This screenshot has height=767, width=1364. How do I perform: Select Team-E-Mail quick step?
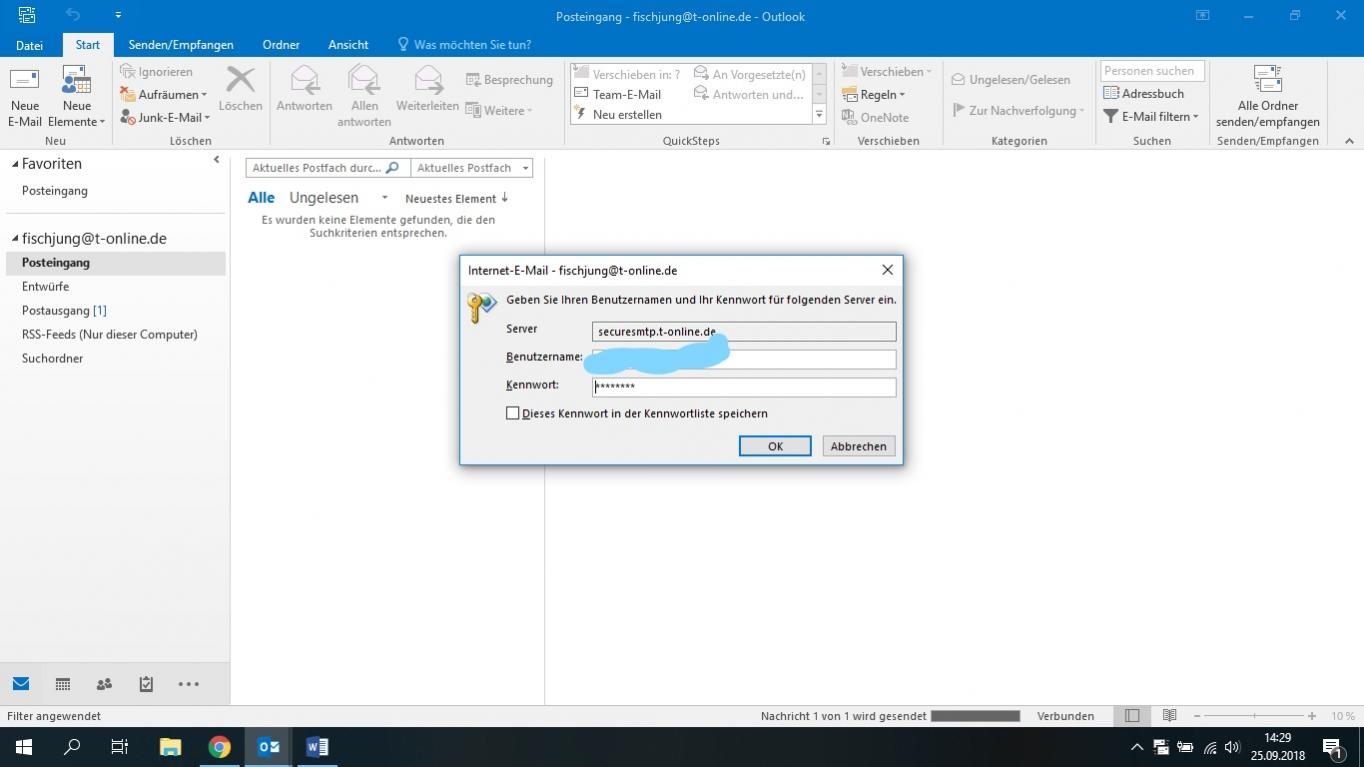pos(627,94)
